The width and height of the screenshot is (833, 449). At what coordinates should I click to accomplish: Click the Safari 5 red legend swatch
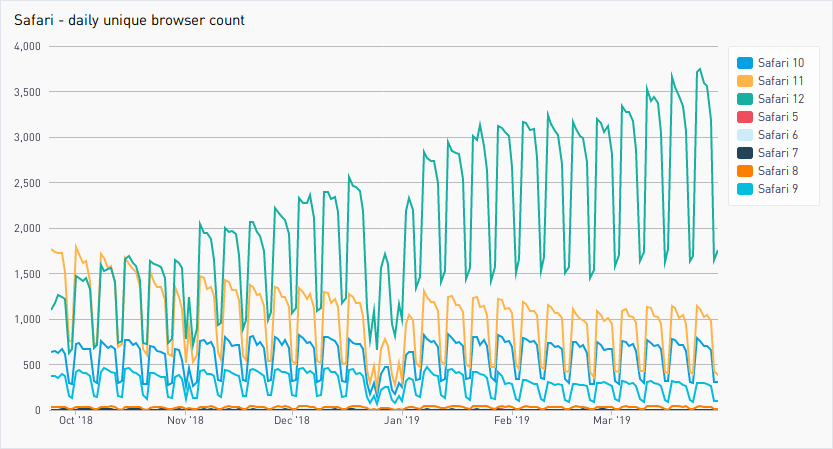tap(745, 117)
